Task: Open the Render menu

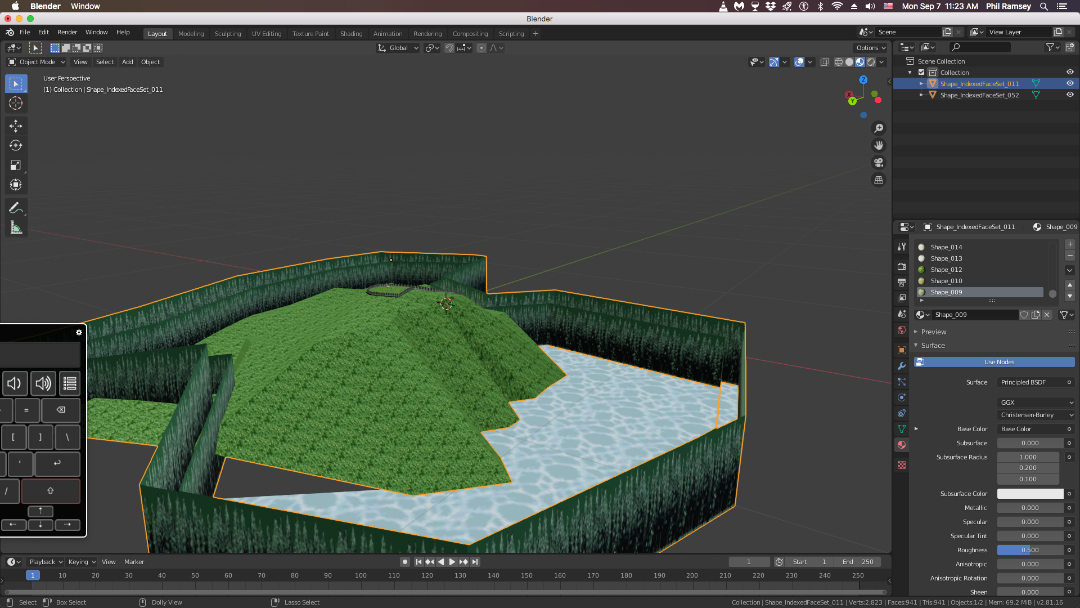Action: pos(67,33)
